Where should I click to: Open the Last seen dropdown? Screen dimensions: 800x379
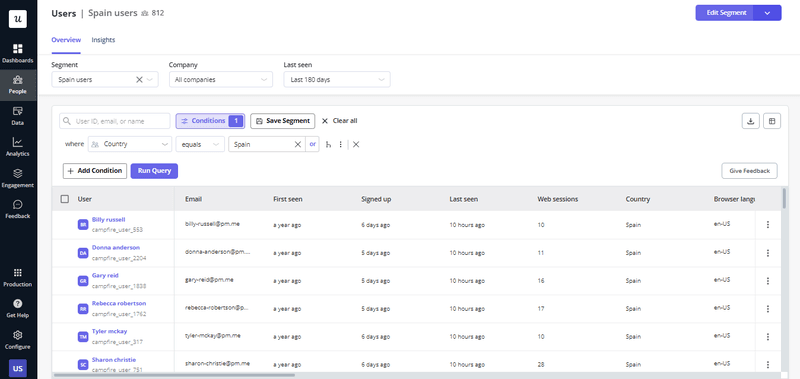point(337,80)
